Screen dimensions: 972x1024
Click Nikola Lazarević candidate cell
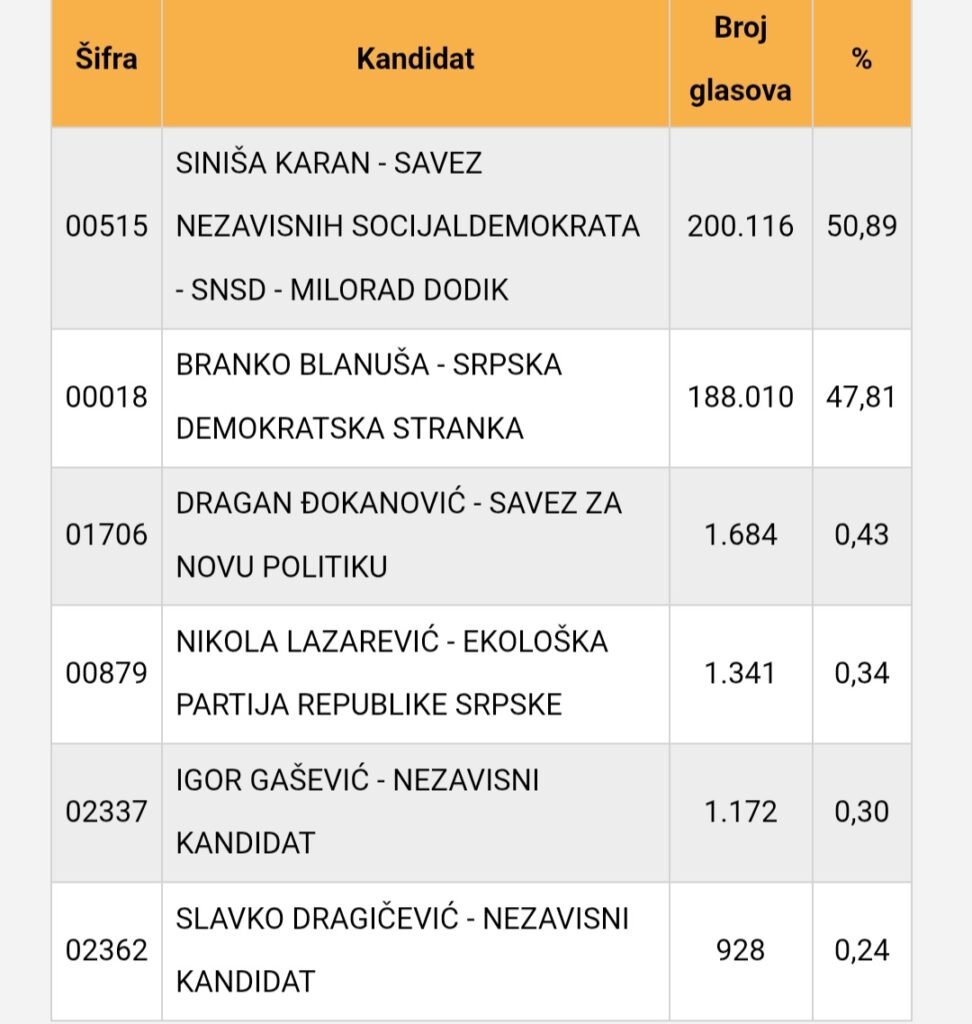[392, 673]
